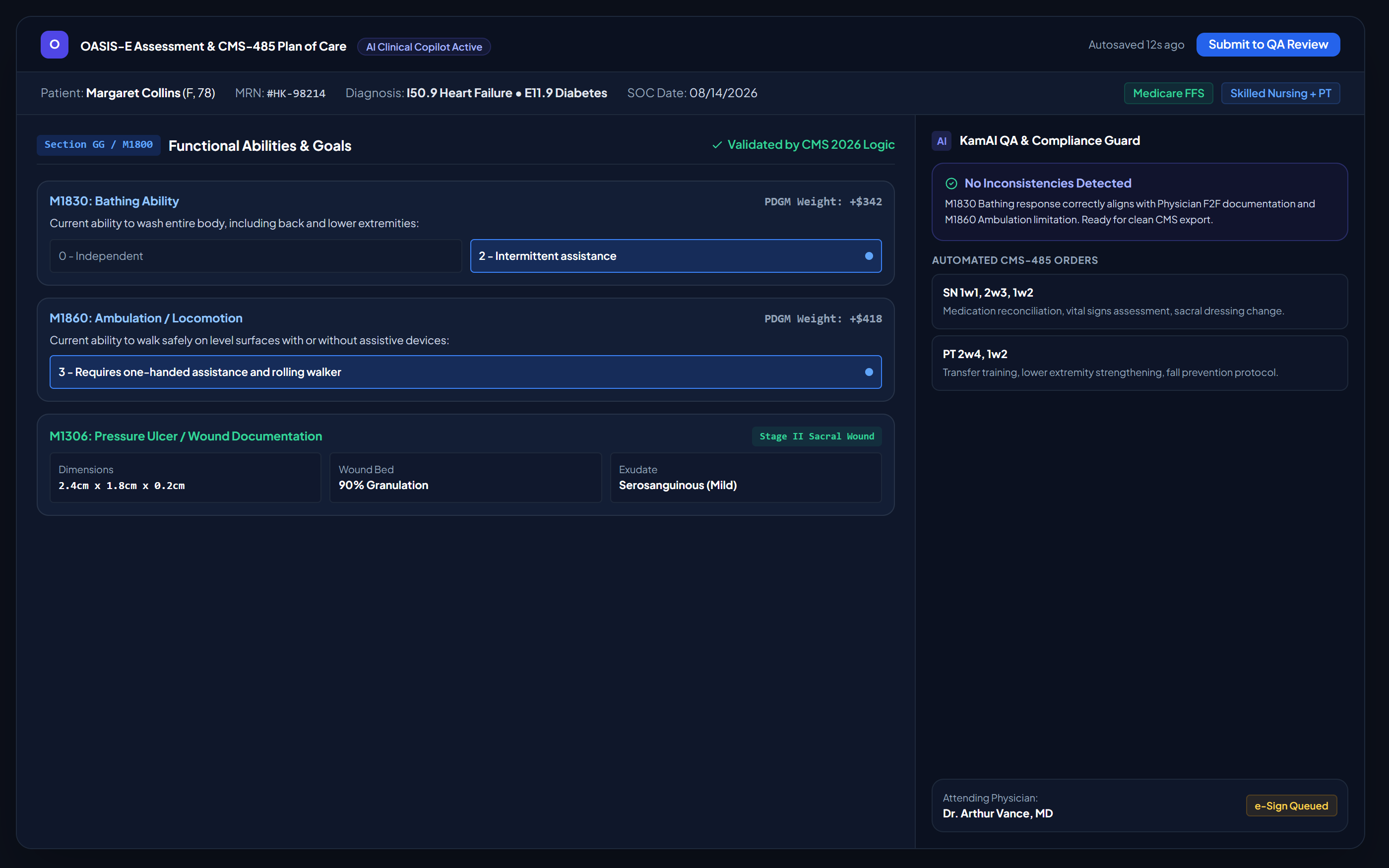Click the Section GG / M1800 tag

(99, 145)
